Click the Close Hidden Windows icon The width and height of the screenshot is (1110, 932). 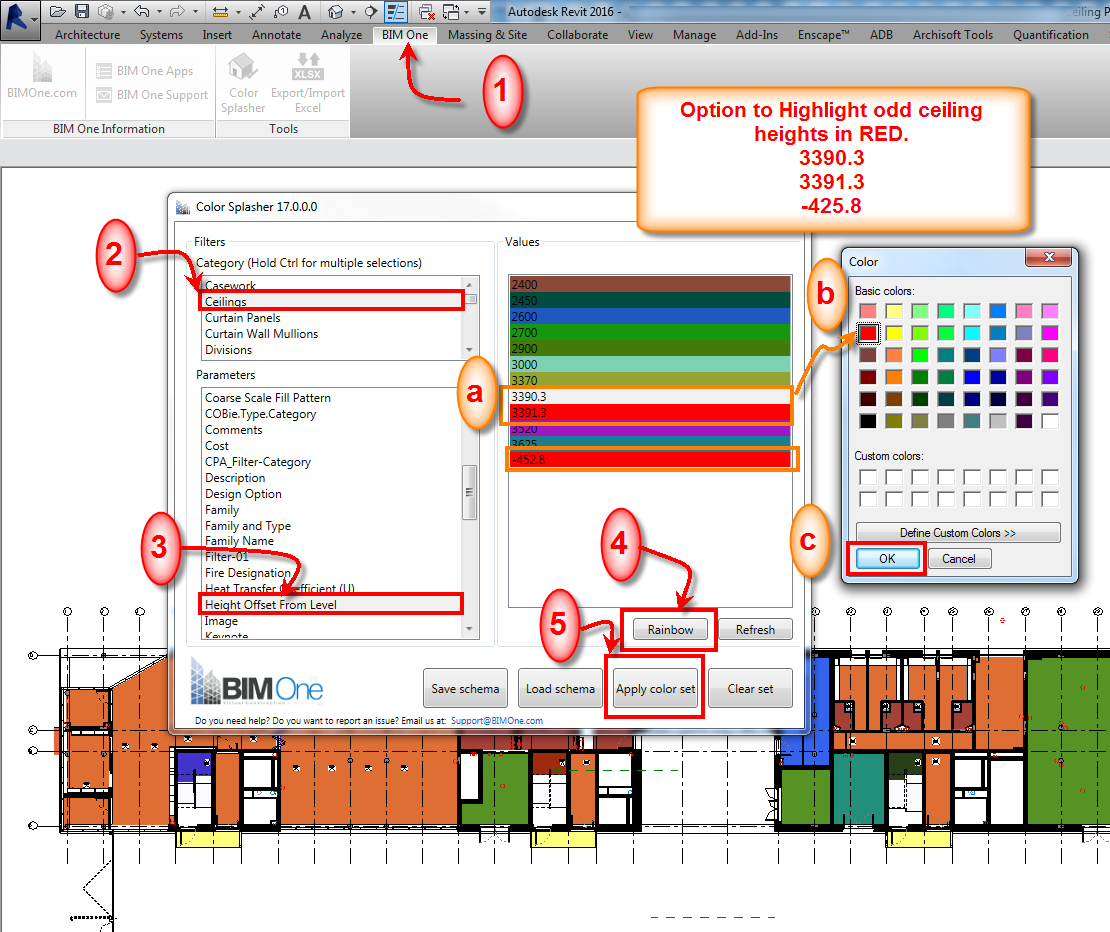click(x=427, y=12)
